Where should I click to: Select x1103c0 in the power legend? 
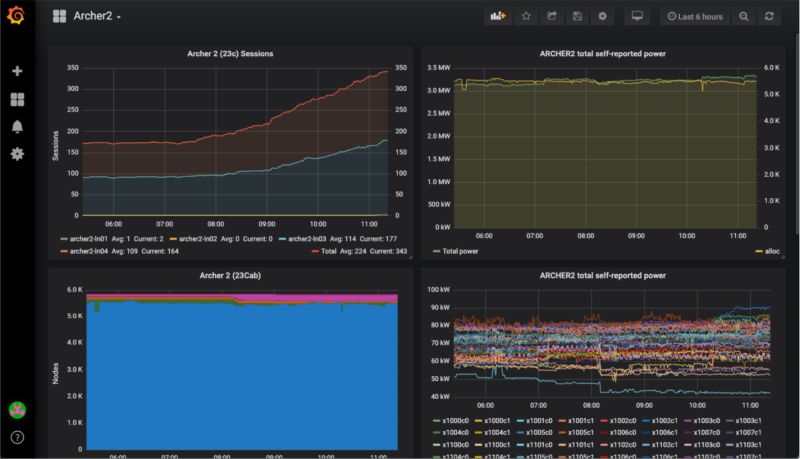pos(706,445)
